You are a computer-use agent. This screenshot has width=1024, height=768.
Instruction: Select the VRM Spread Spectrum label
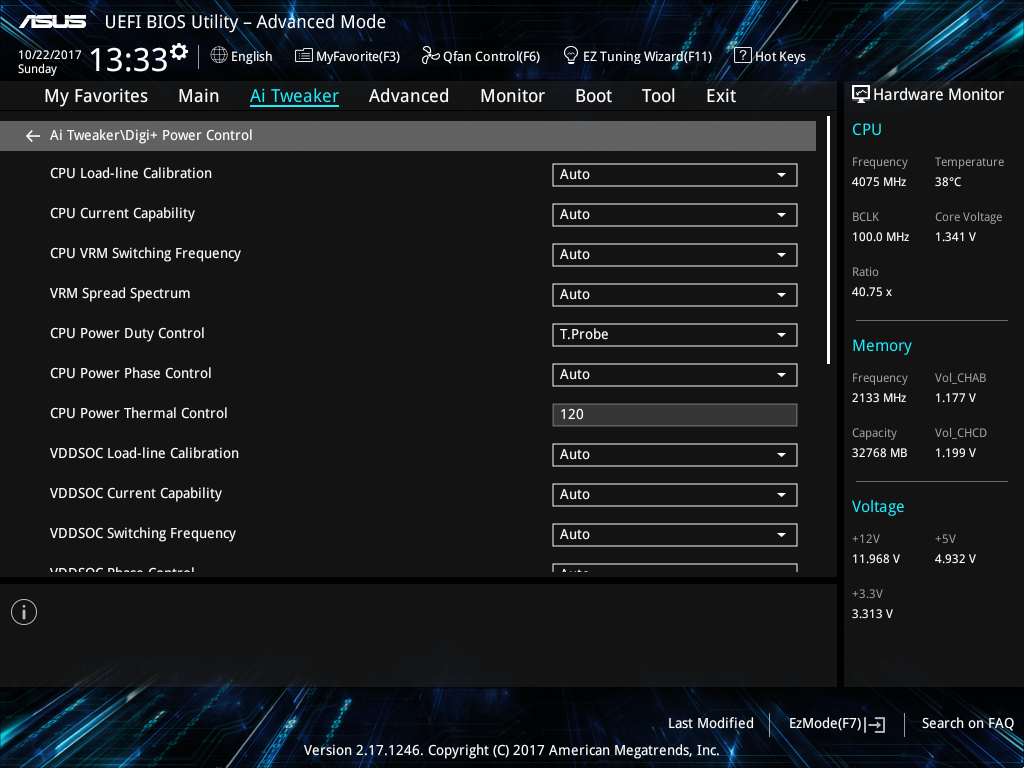[120, 293]
